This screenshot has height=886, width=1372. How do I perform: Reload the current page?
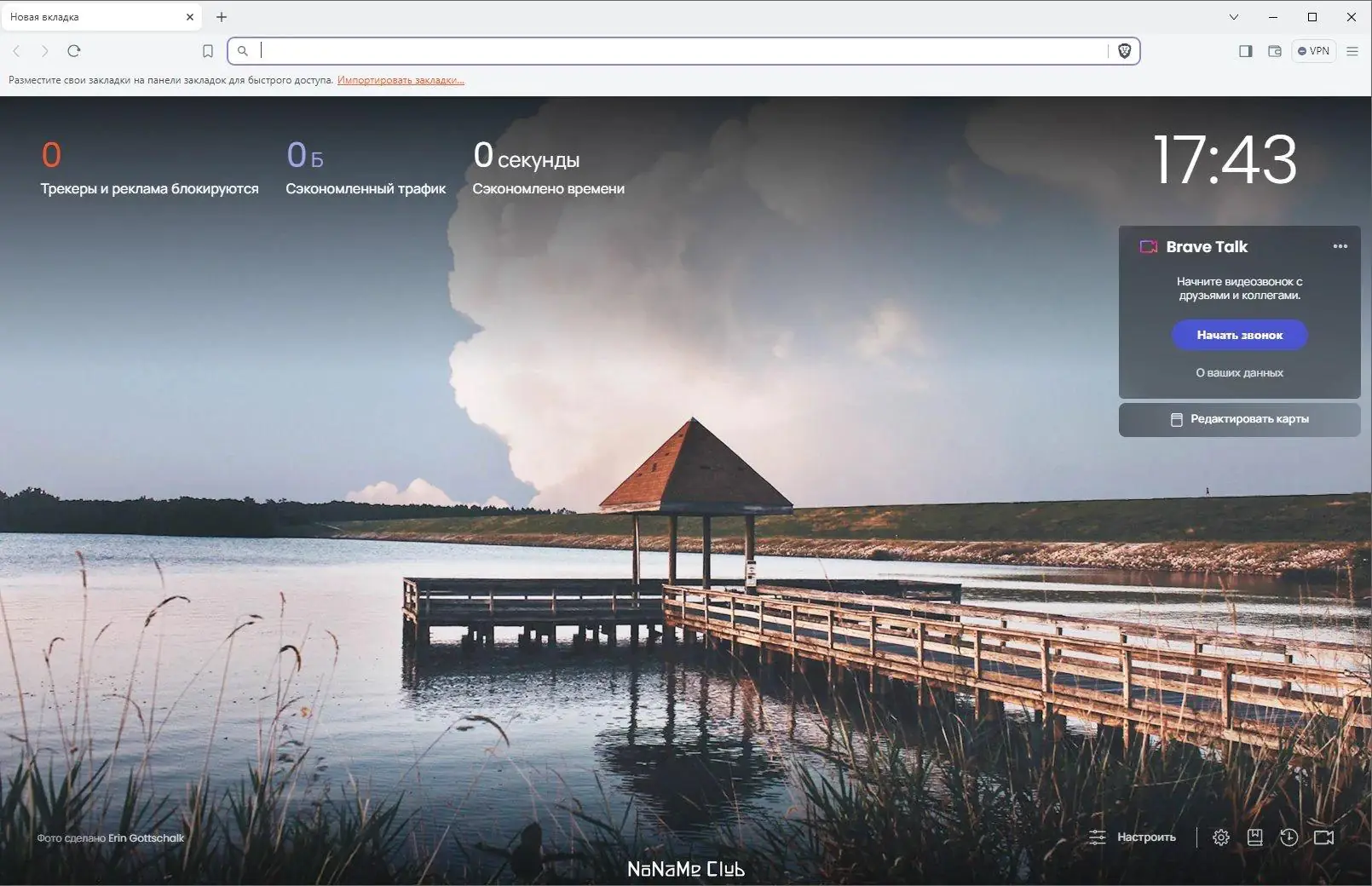(x=74, y=51)
